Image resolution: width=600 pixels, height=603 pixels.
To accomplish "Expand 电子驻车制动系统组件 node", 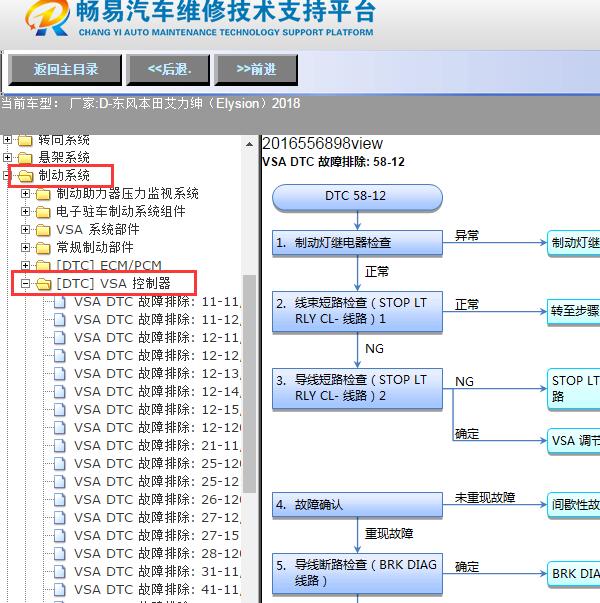I will pos(25,212).
